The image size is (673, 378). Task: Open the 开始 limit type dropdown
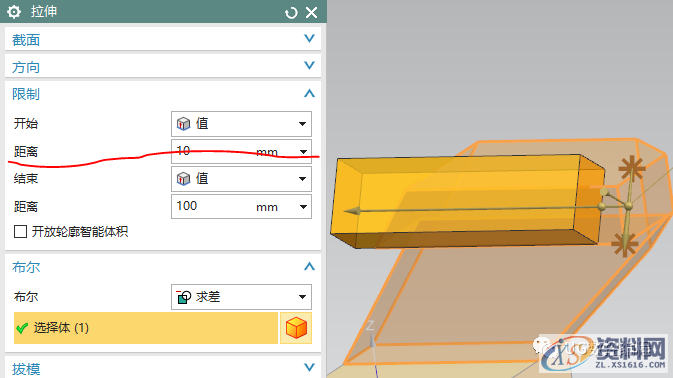241,124
